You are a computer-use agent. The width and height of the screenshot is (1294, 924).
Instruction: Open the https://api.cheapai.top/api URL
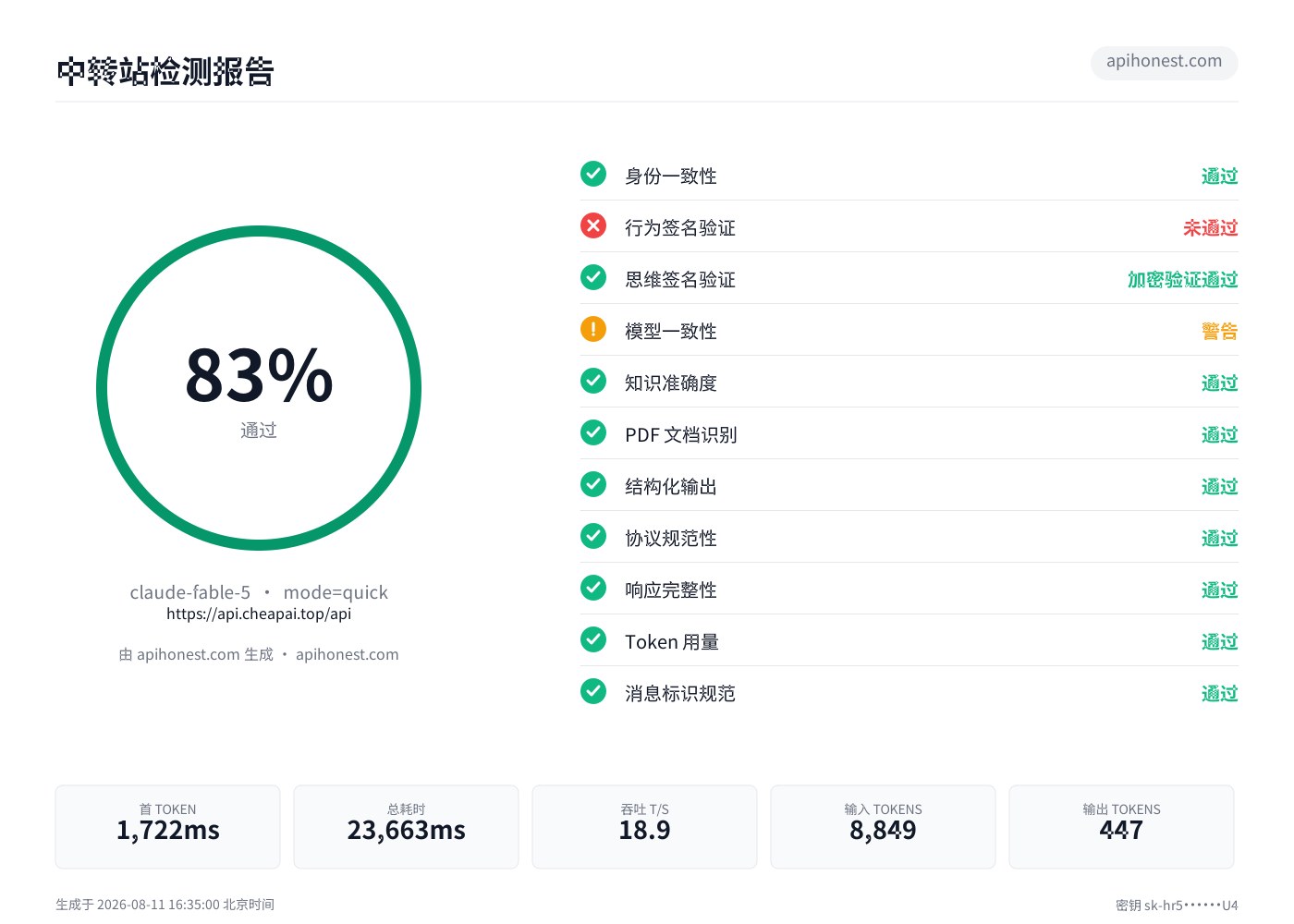(259, 614)
